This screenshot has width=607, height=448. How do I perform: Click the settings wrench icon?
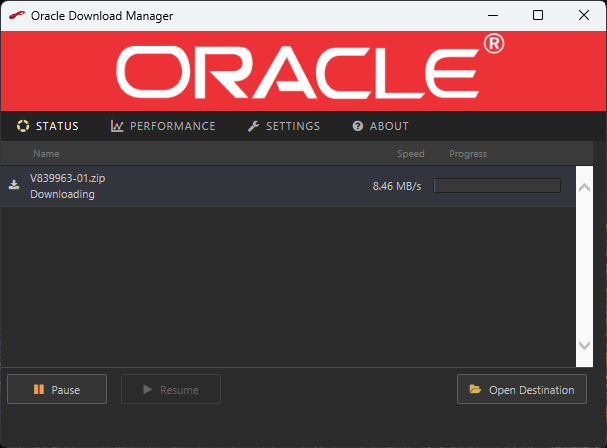[254, 126]
